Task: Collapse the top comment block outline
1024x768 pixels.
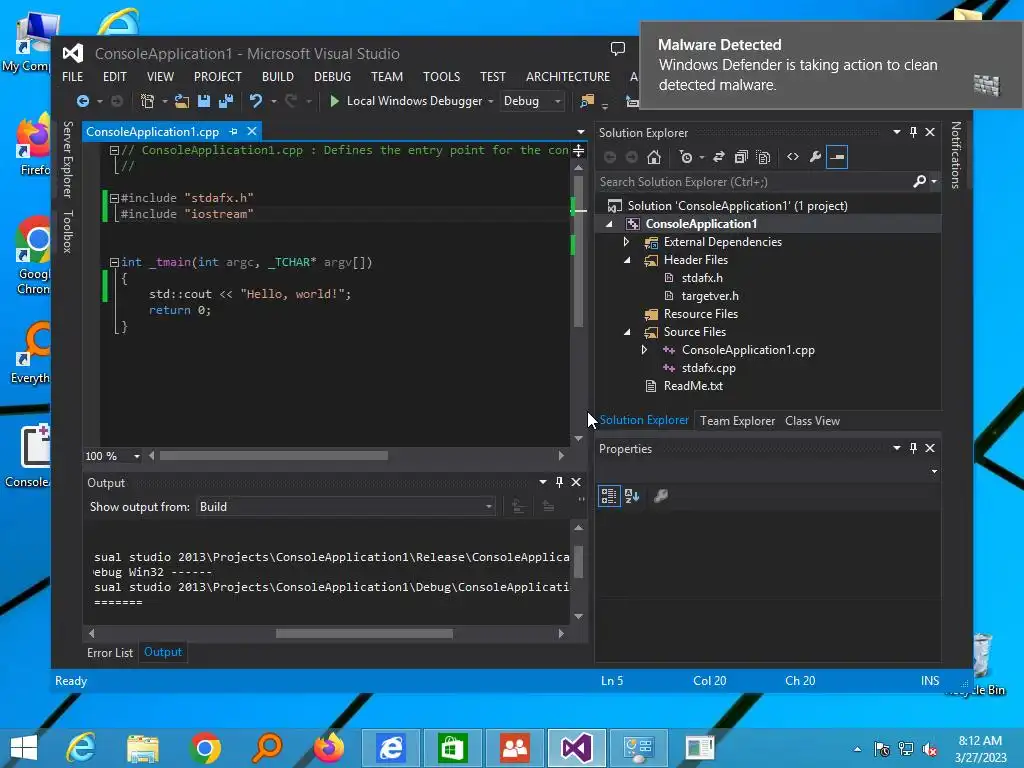Action: [x=114, y=150]
